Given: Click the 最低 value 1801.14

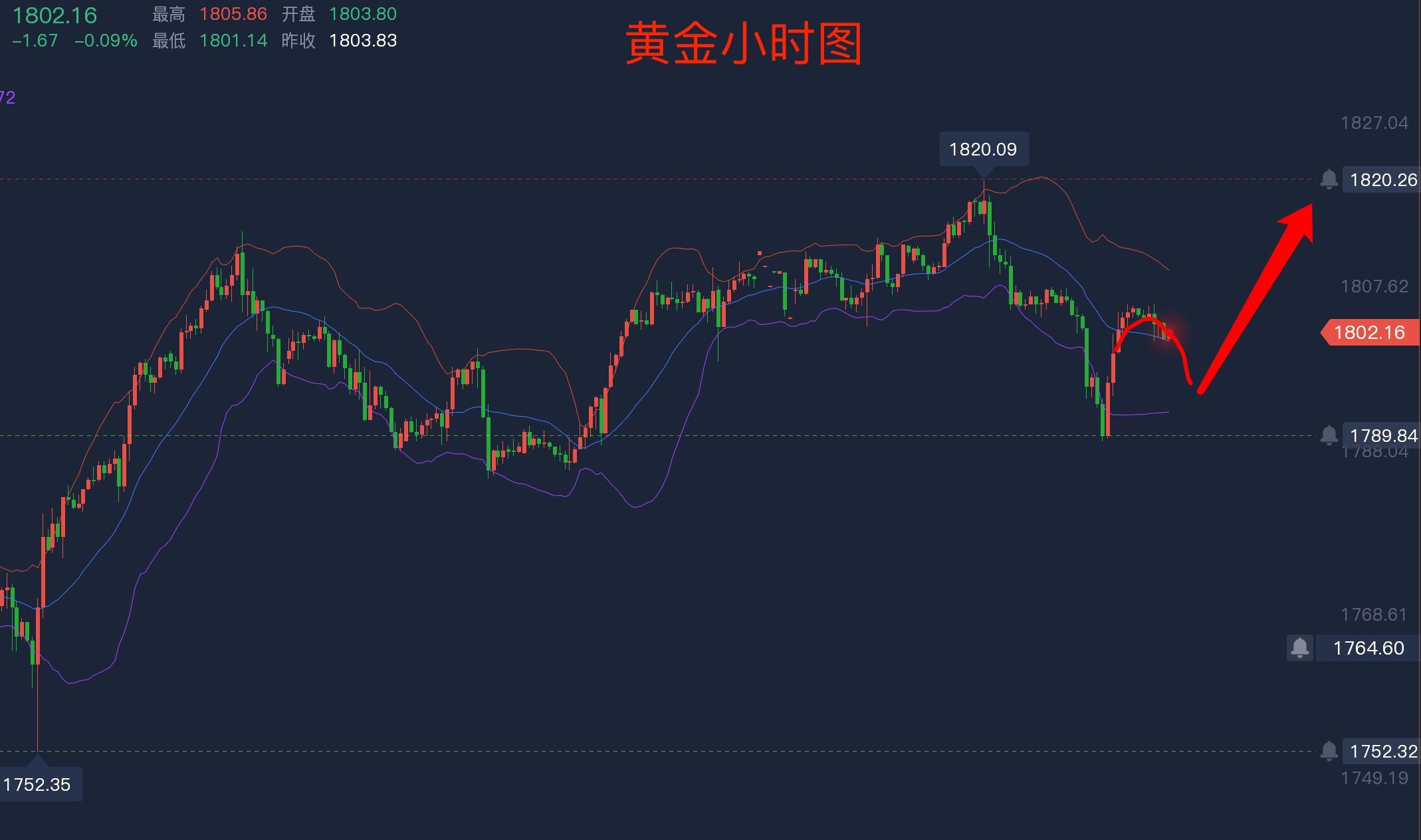Looking at the screenshot, I should point(233,41).
